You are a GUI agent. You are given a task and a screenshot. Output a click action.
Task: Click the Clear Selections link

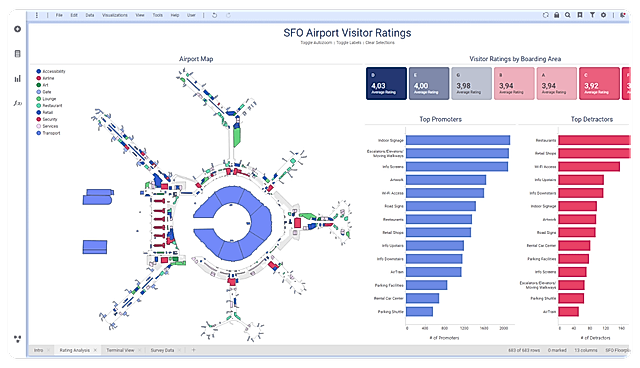pos(380,42)
